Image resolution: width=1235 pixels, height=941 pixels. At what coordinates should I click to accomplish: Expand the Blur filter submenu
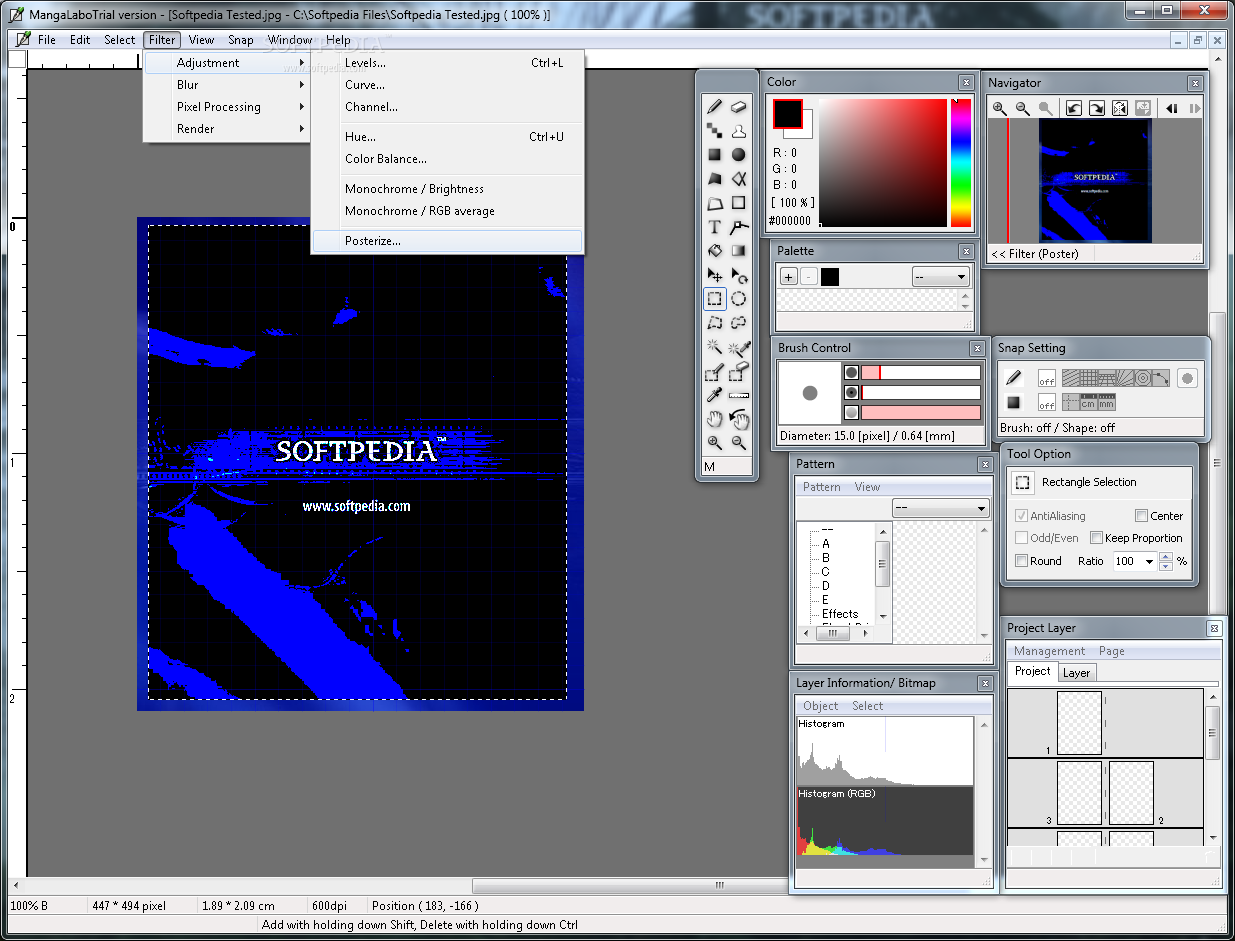228,85
